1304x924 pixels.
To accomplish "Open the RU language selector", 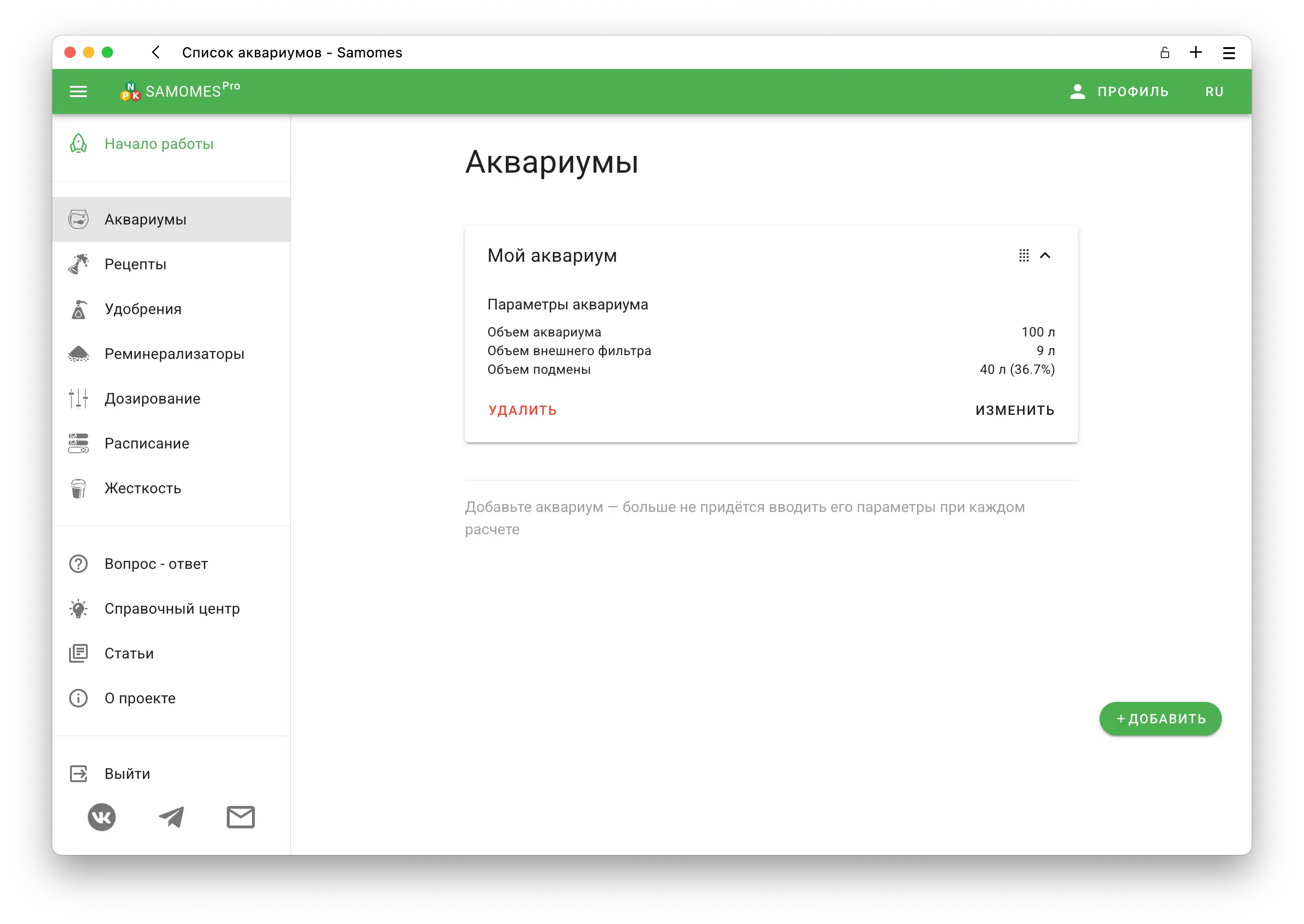I will (1214, 91).
